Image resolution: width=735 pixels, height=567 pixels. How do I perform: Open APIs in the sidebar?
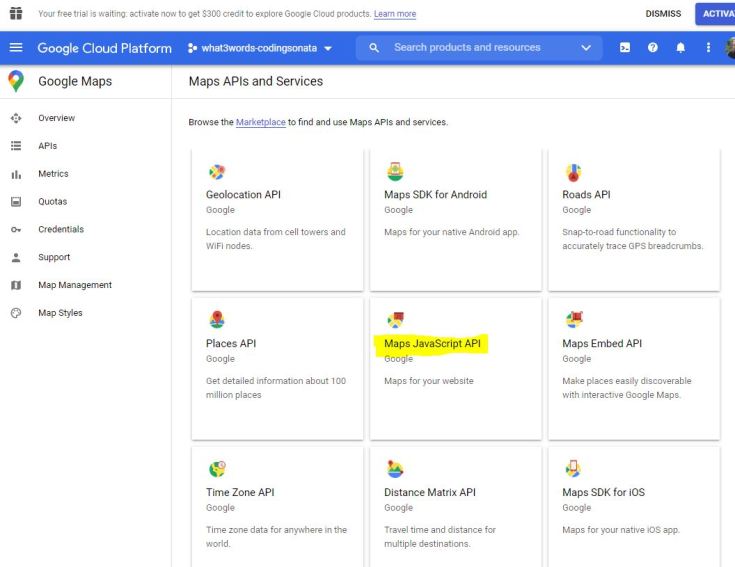[x=47, y=146]
